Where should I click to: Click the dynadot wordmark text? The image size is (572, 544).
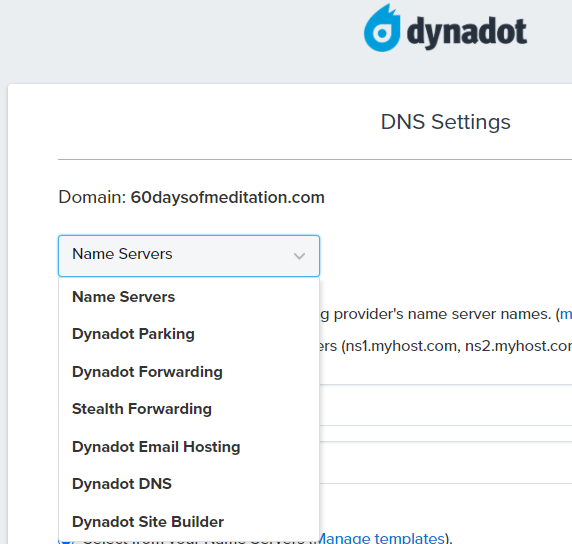tap(467, 32)
